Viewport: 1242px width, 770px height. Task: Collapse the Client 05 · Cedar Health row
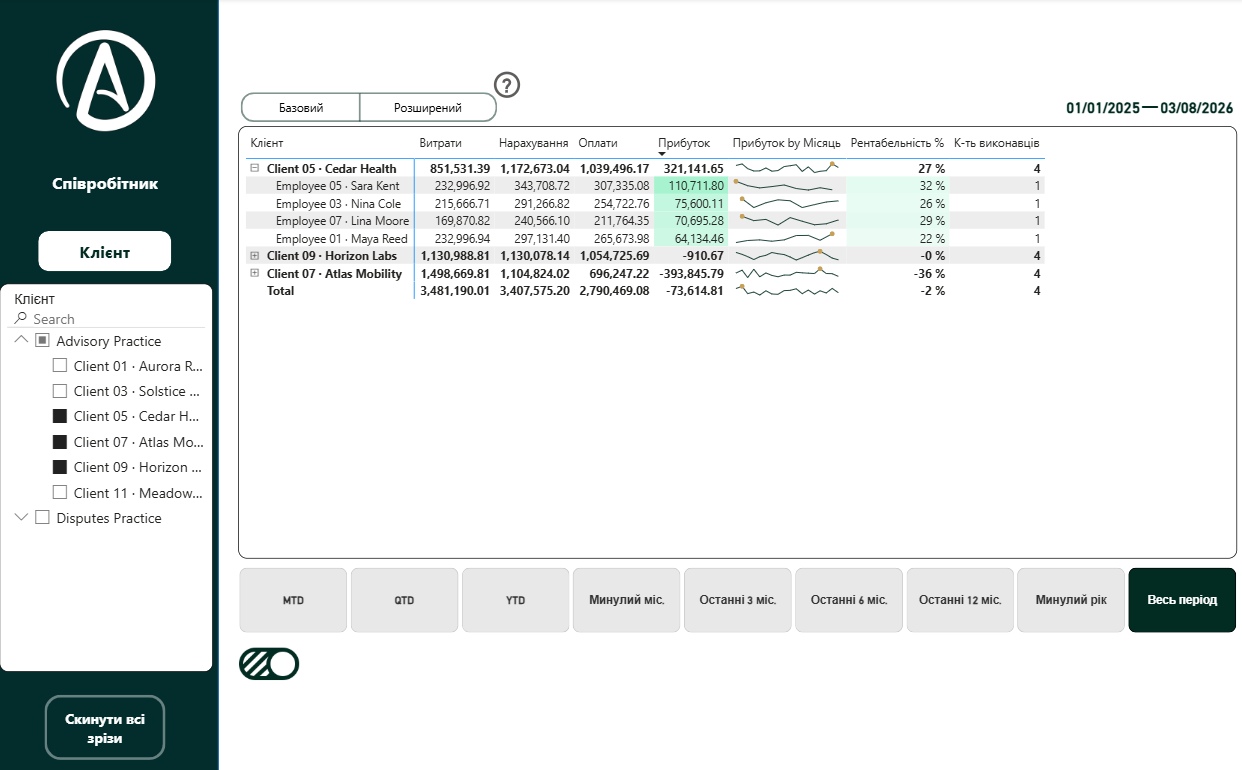(254, 169)
